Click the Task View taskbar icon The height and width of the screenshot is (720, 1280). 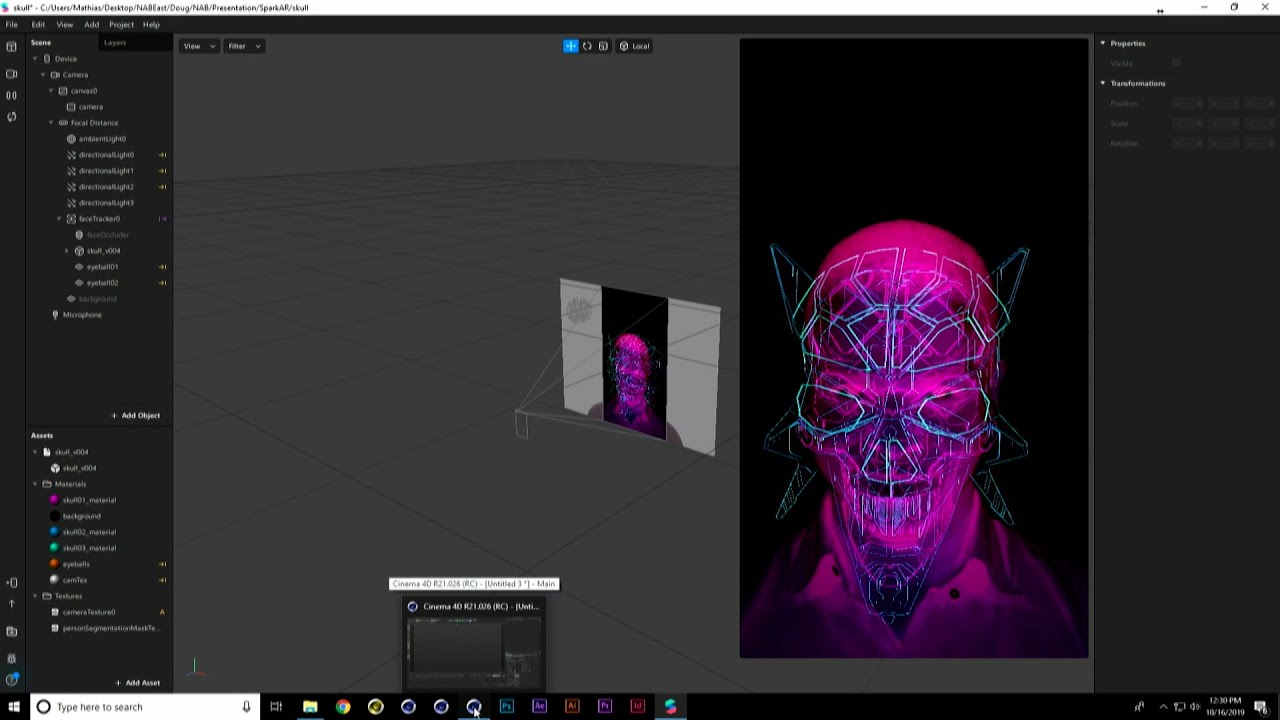pos(276,706)
